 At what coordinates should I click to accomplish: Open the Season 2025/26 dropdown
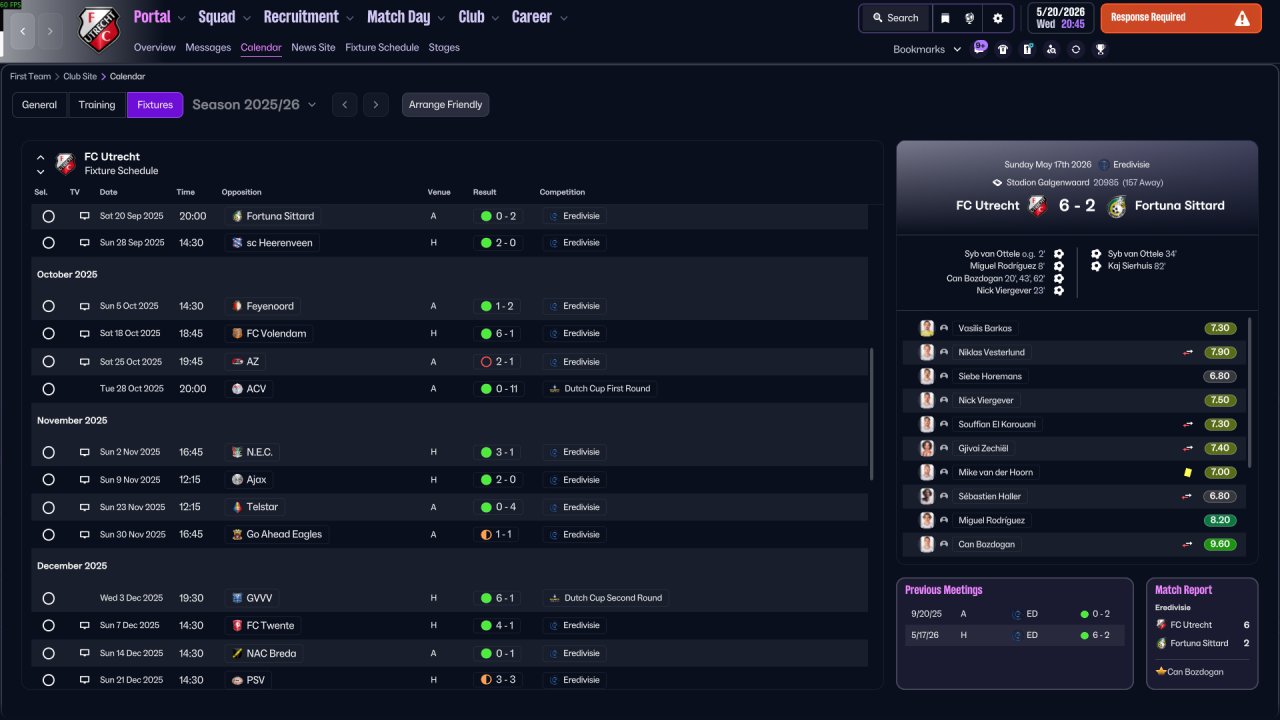click(254, 105)
